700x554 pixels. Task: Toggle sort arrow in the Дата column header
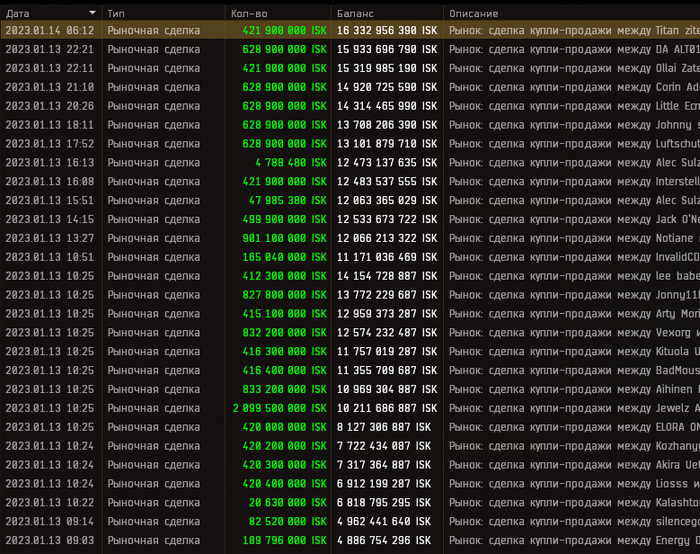(x=92, y=12)
